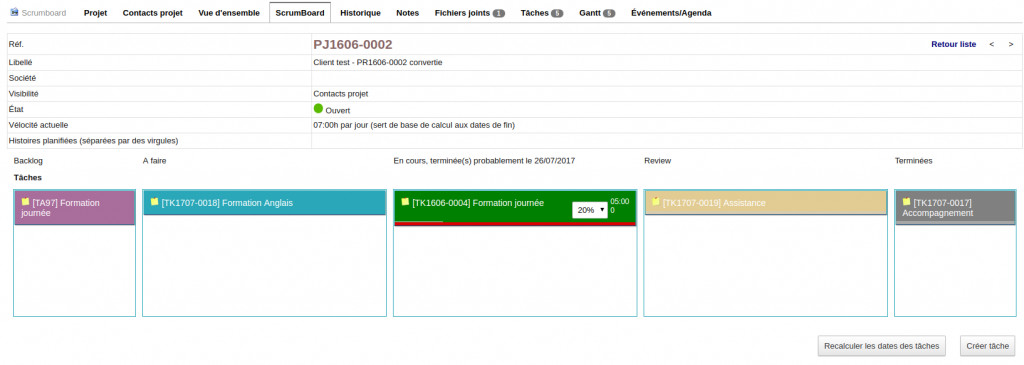Screen dimensions: 1024x365
Task: Click yellow note icon on TK1606-0004 card
Action: coord(406,202)
